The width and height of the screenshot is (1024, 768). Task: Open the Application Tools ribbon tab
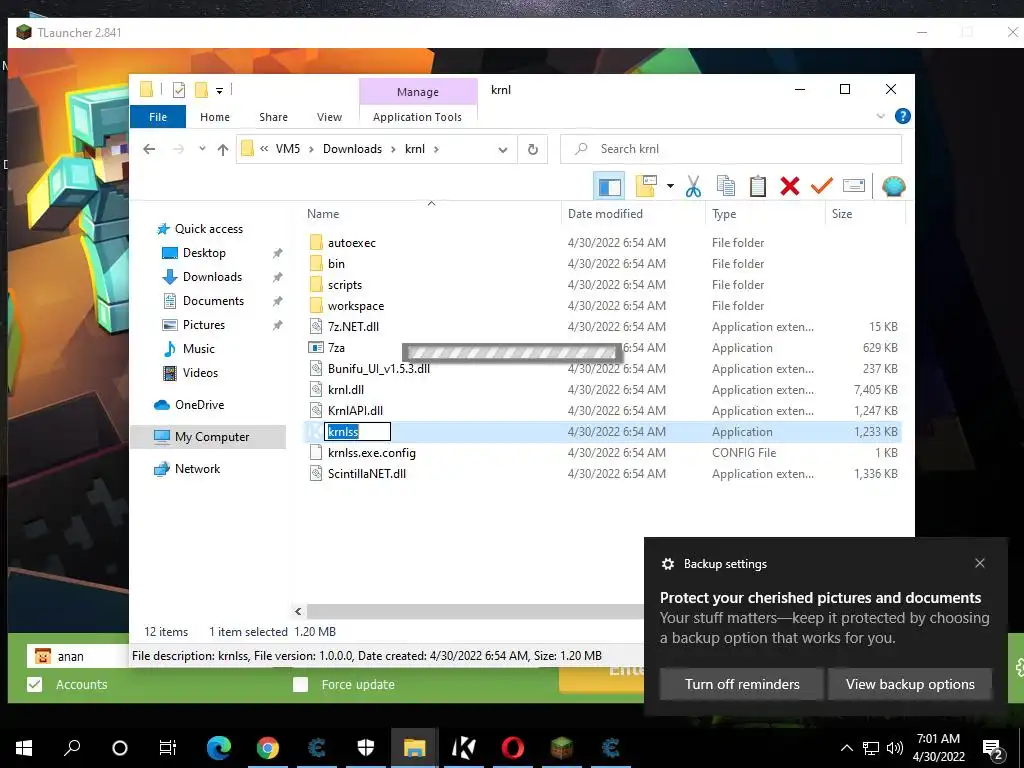tap(417, 117)
